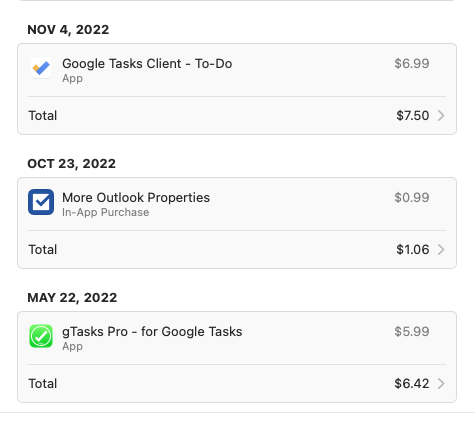The height and width of the screenshot is (423, 475).
Task: Click the $6.99 price of Google Tasks Client
Action: [x=412, y=64]
